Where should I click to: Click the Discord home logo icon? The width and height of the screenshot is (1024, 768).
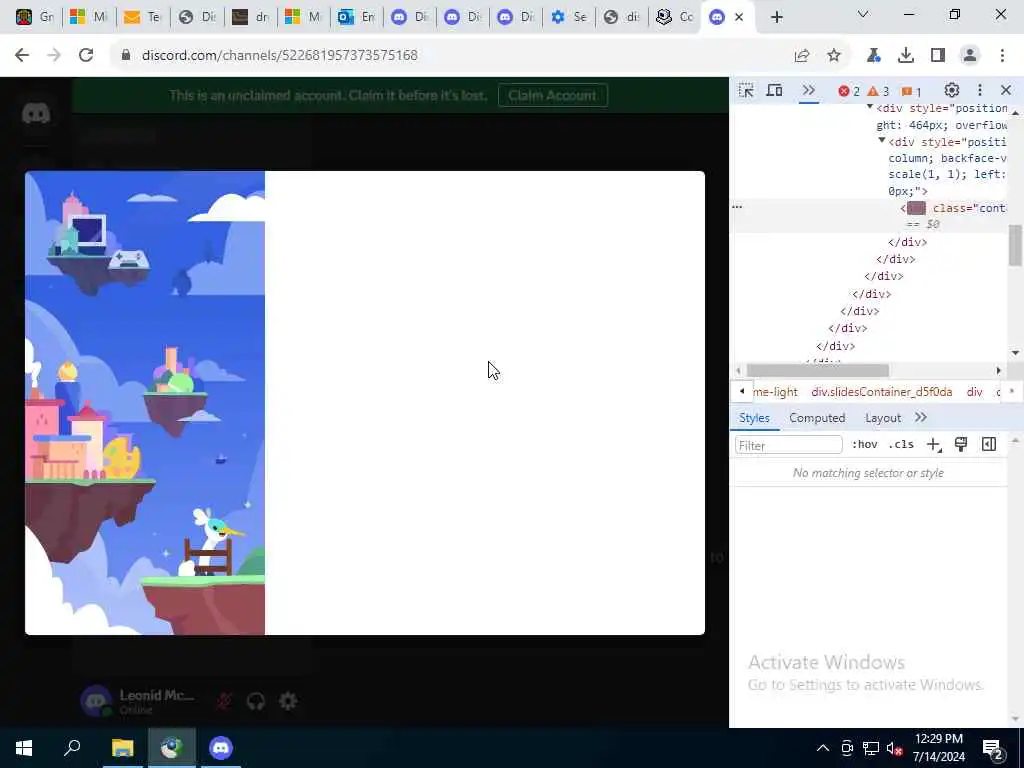coord(36,114)
